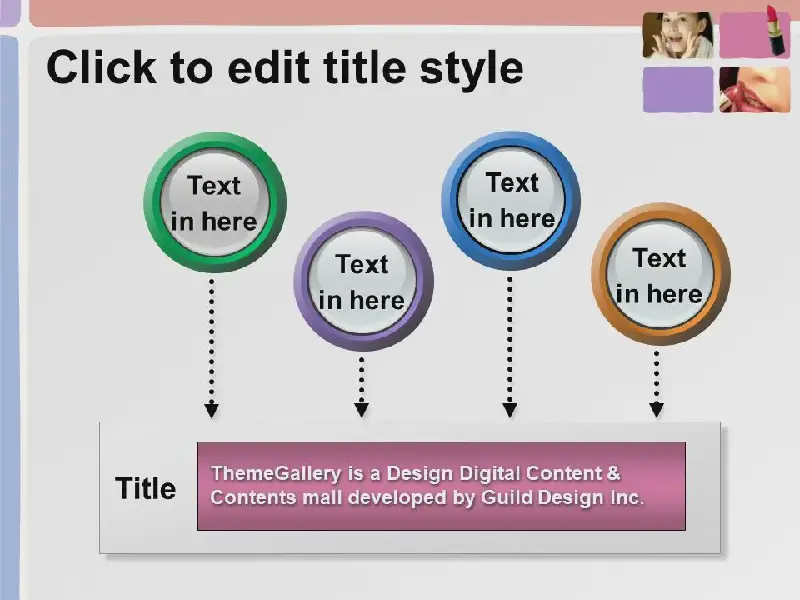Select the woman's face photo thumbnail
The width and height of the screenshot is (800, 600).
tap(678, 35)
